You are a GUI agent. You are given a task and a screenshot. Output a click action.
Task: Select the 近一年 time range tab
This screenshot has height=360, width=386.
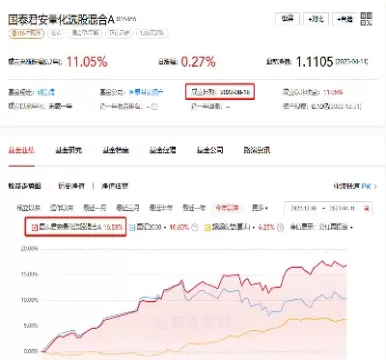click(x=194, y=208)
